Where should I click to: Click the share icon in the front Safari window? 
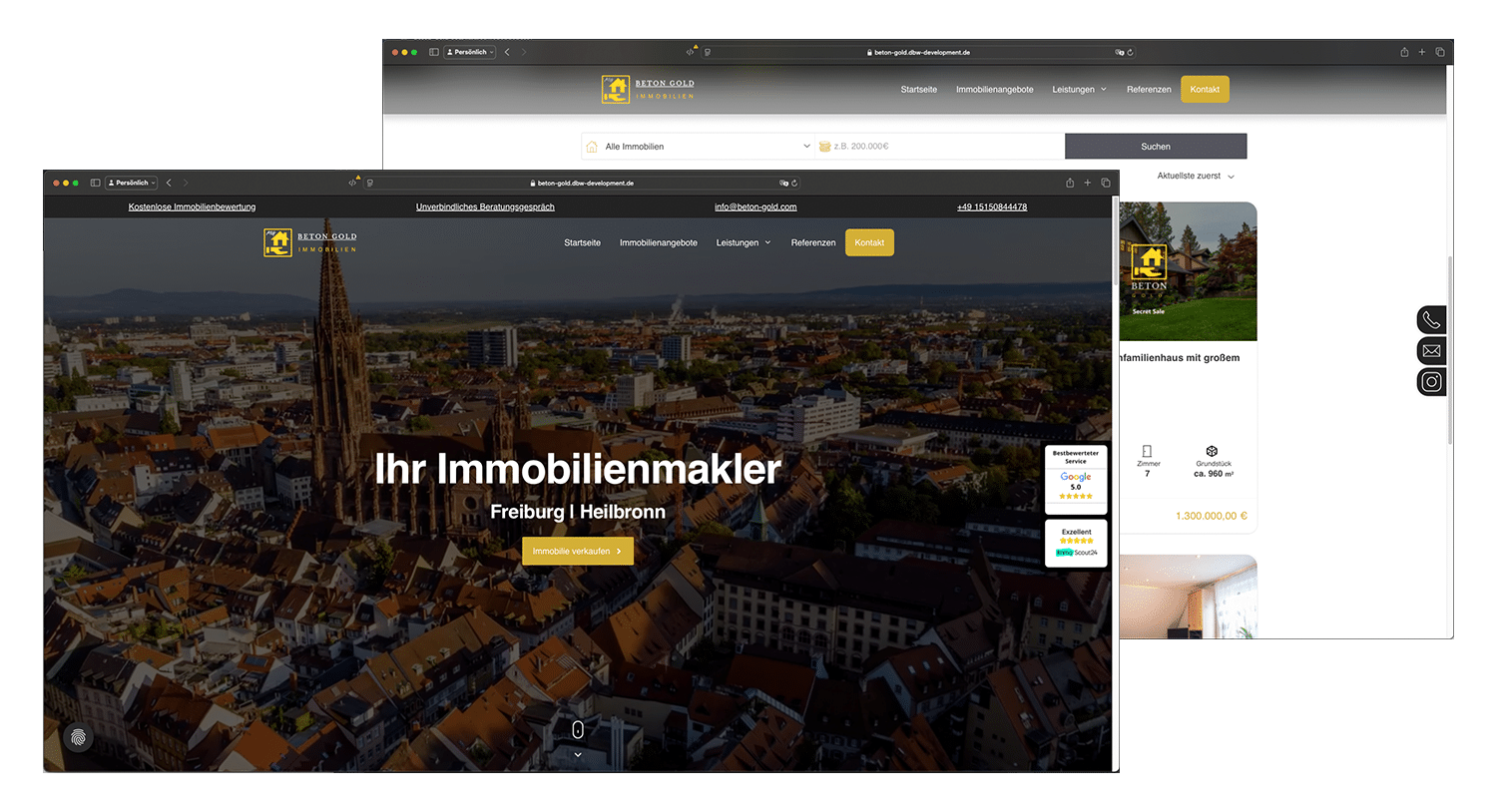[x=1070, y=183]
